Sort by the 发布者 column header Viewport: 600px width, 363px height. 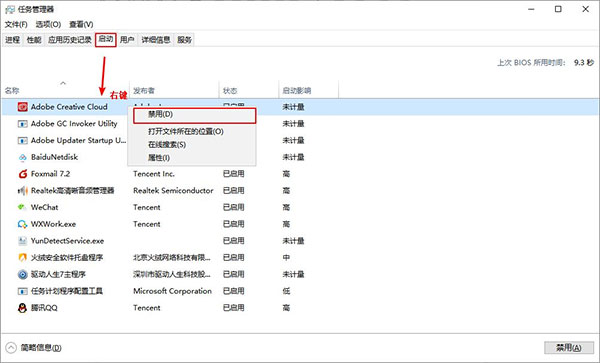point(174,91)
